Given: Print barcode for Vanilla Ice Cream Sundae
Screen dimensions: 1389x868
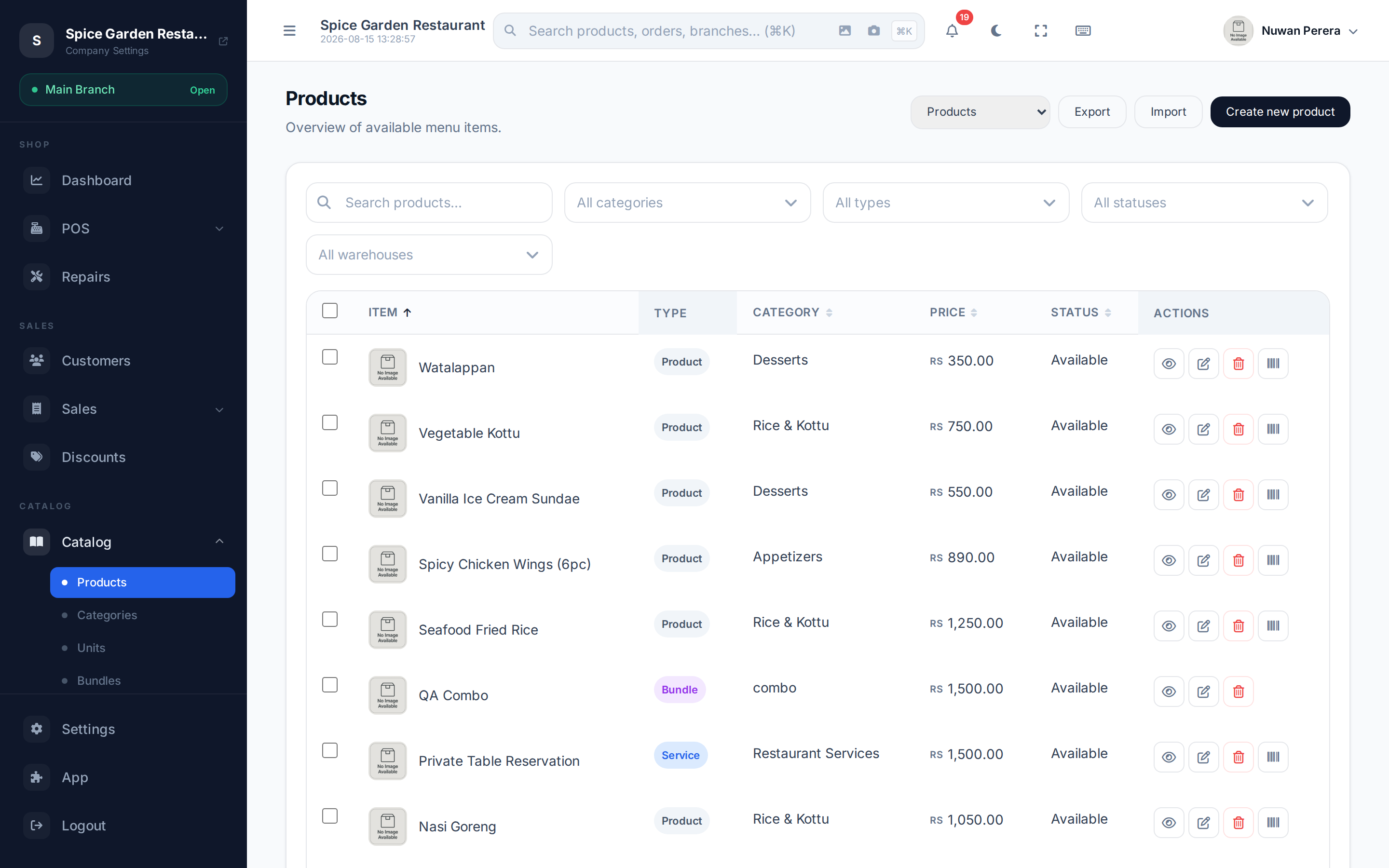Looking at the screenshot, I should (1273, 494).
